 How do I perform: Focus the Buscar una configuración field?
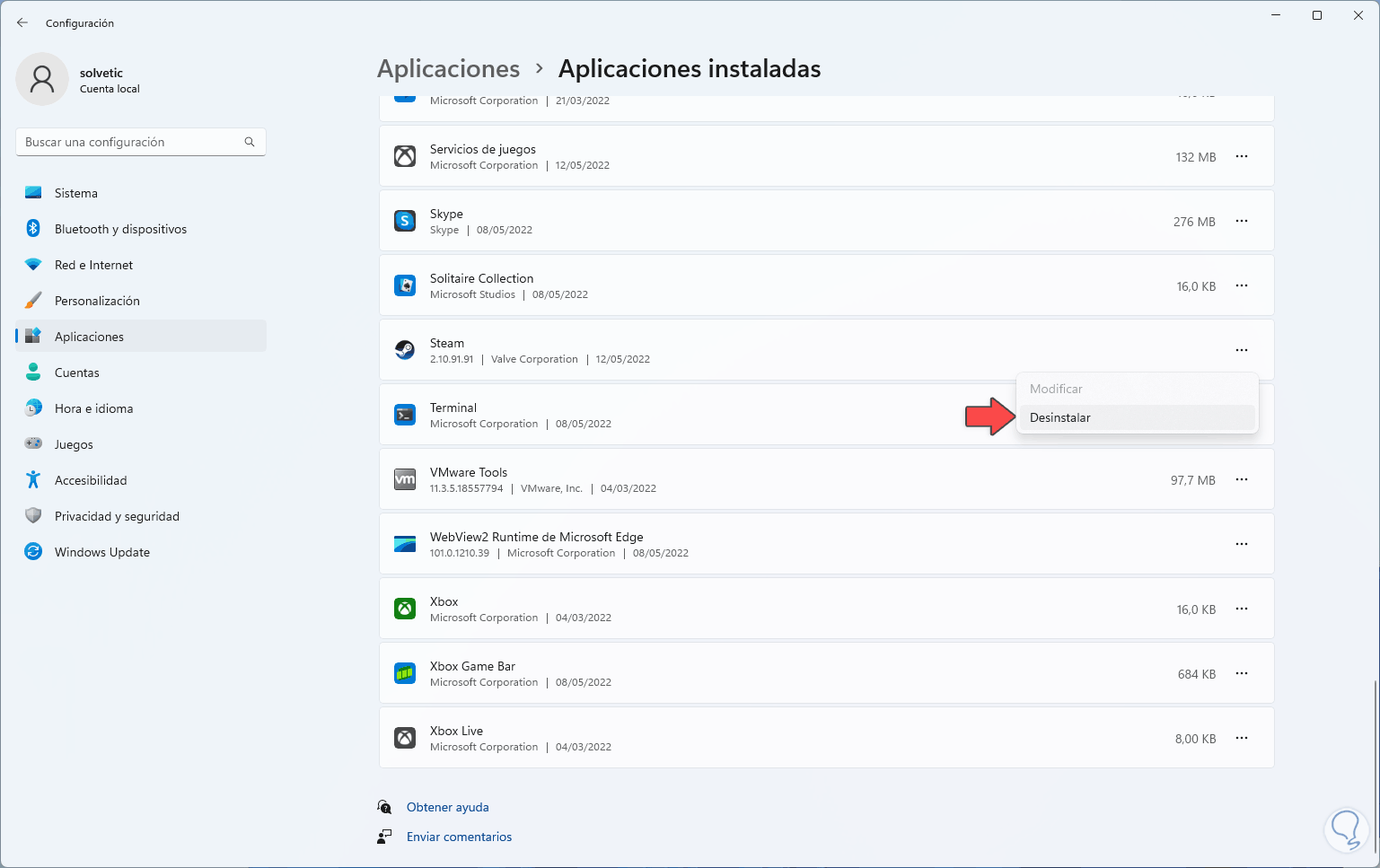tap(130, 142)
